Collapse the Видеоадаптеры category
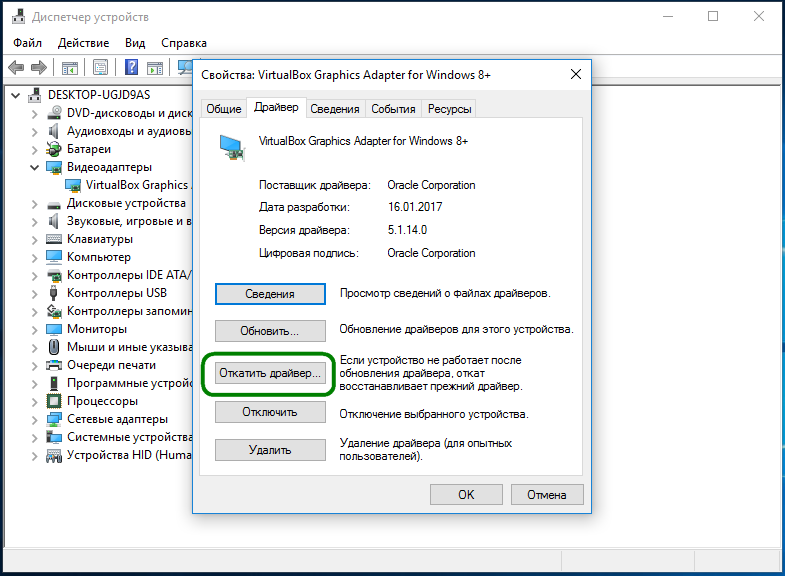The height and width of the screenshot is (576, 785). coord(35,167)
